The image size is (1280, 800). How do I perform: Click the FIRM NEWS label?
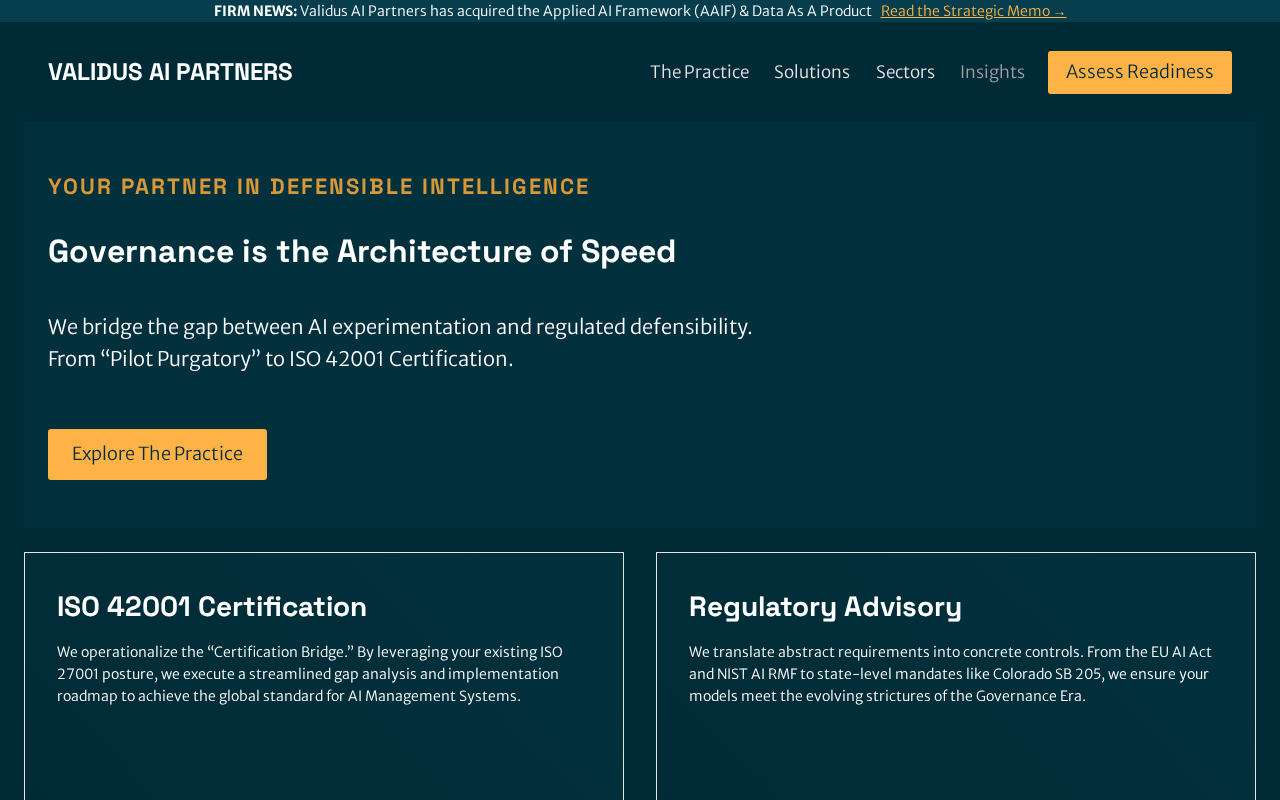tap(255, 11)
